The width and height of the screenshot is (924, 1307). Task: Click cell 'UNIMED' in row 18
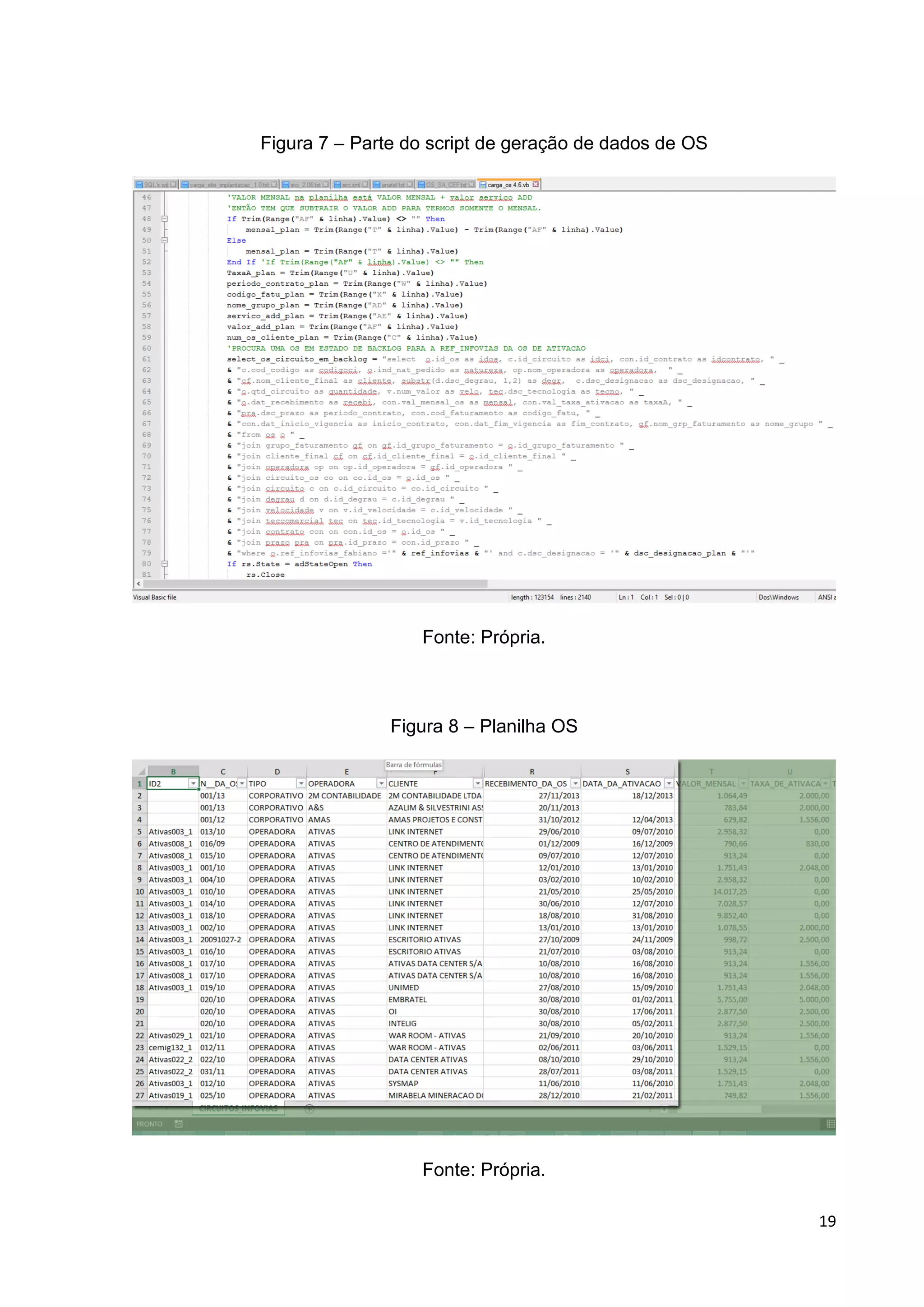(x=435, y=987)
